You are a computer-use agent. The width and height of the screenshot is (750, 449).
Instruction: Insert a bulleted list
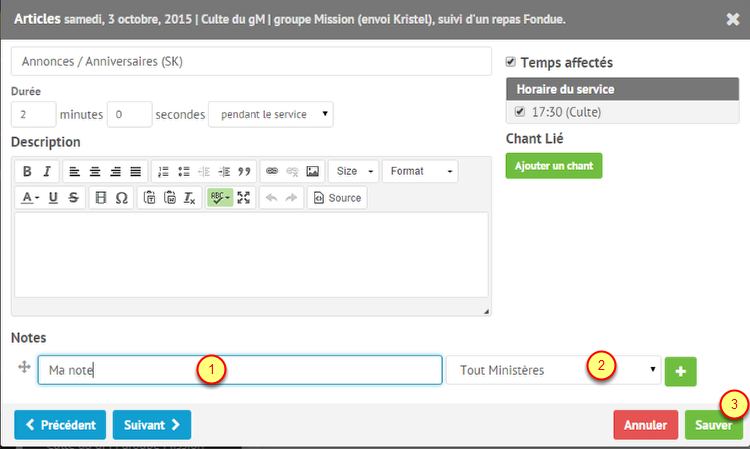[184, 171]
